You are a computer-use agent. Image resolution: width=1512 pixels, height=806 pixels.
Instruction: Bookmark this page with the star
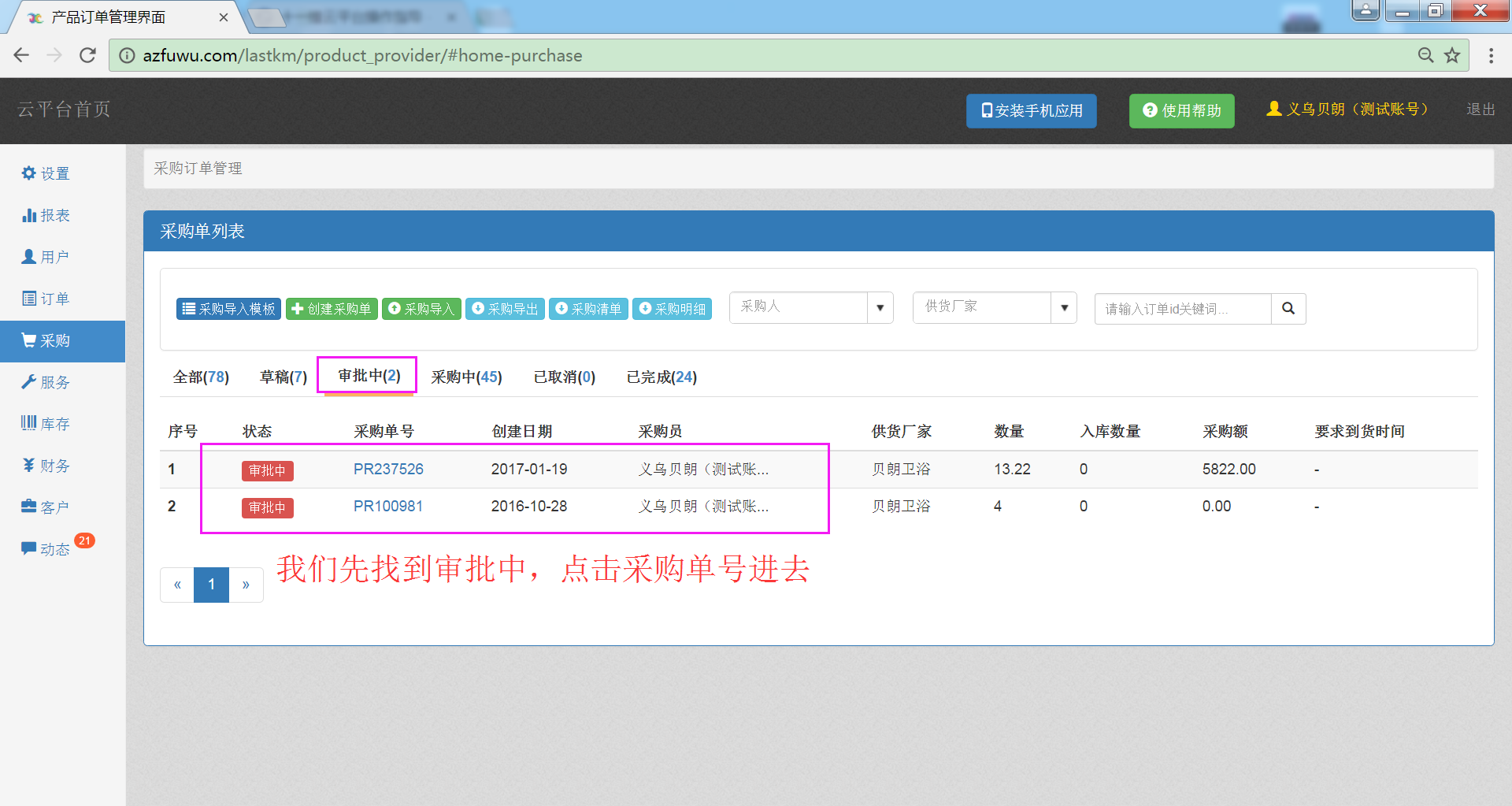1452,55
